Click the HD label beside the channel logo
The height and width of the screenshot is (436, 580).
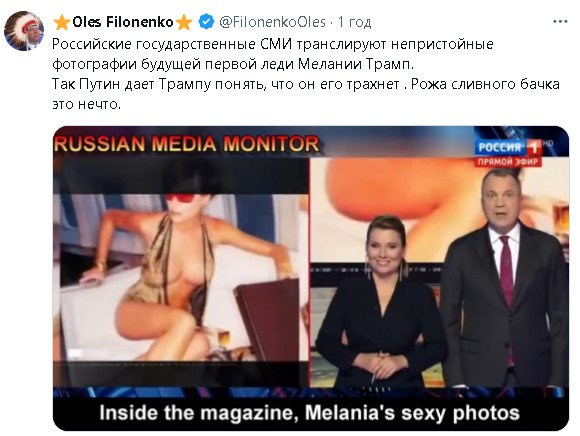[548, 143]
